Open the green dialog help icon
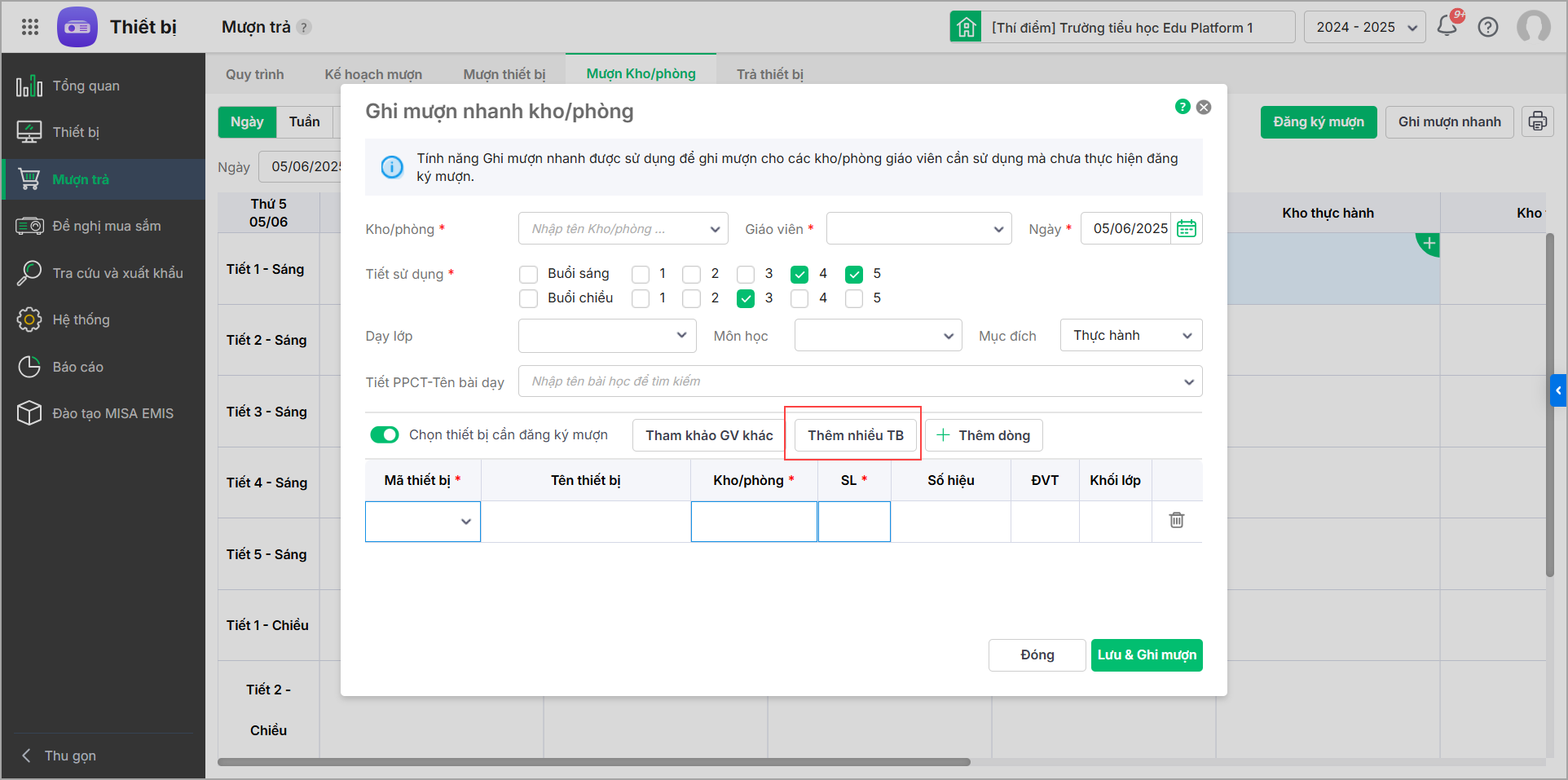 pos(1183,107)
